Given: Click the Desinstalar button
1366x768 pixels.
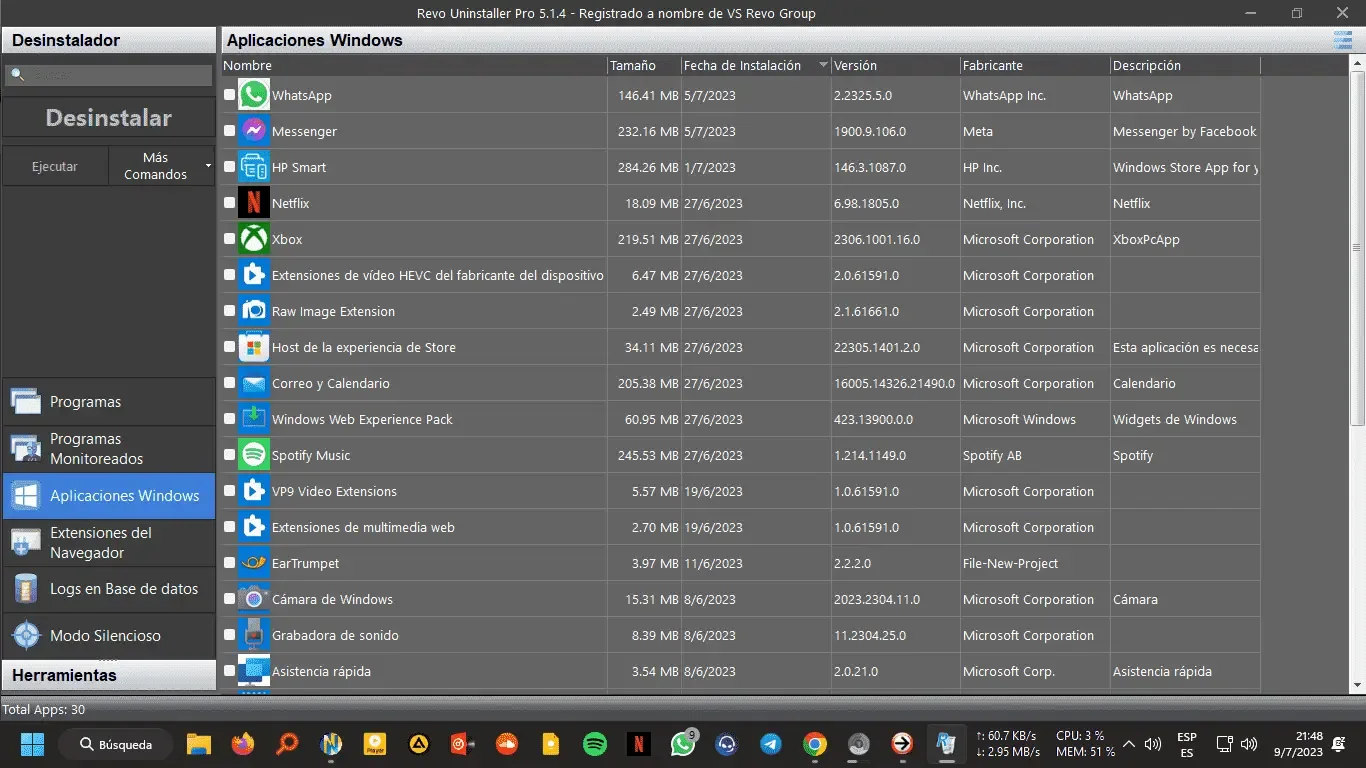Looking at the screenshot, I should tap(108, 118).
